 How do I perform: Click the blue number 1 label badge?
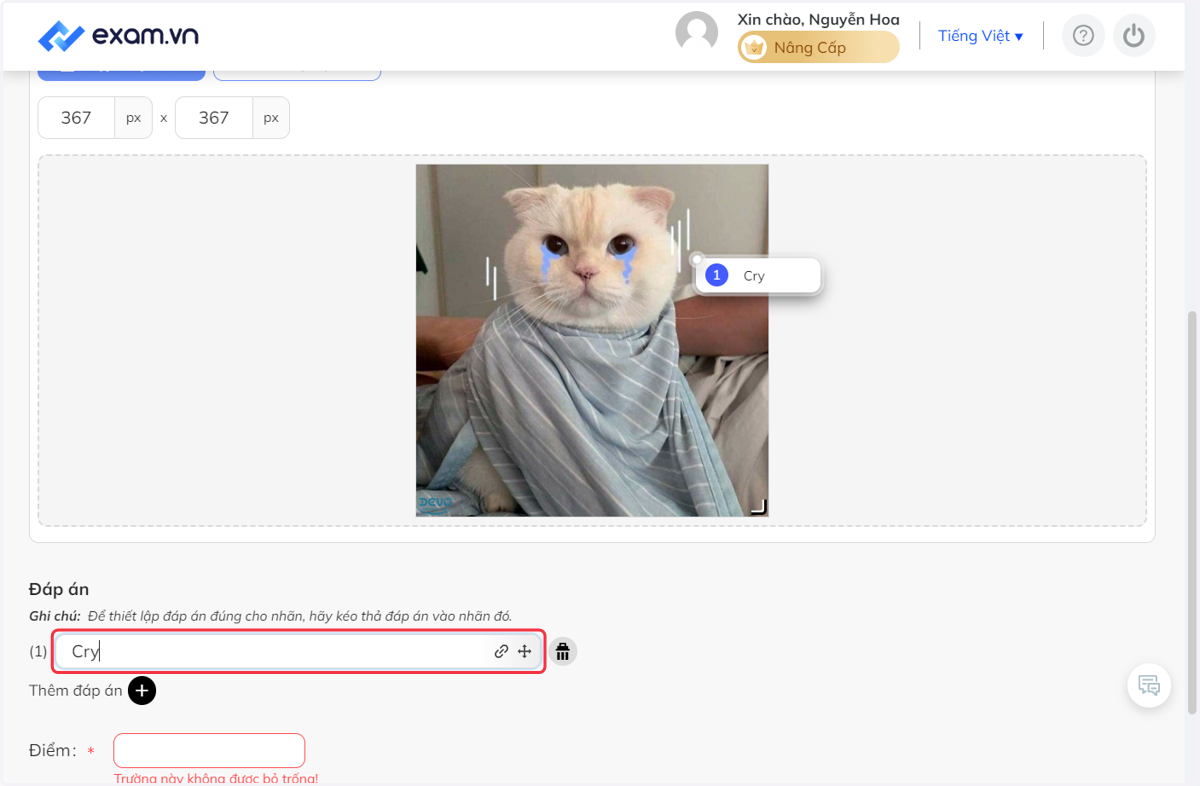pos(716,276)
